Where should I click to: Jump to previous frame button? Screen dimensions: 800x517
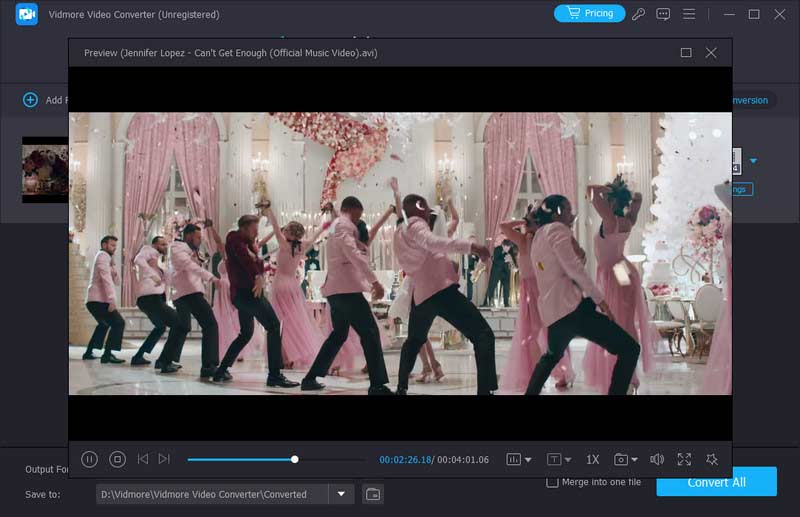(x=143, y=459)
